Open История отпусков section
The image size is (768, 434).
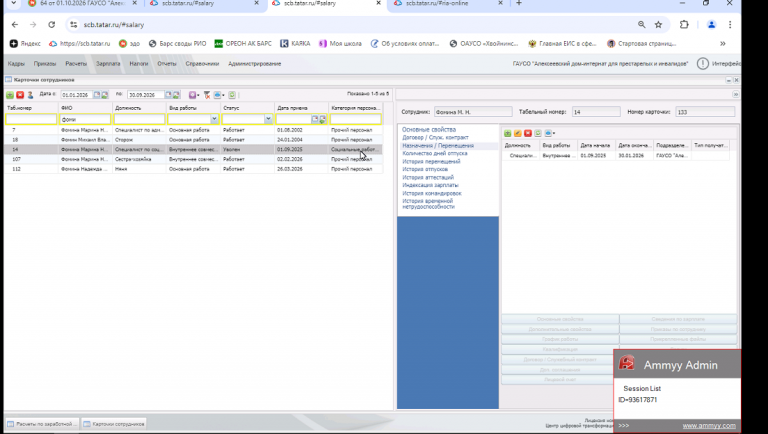point(425,169)
